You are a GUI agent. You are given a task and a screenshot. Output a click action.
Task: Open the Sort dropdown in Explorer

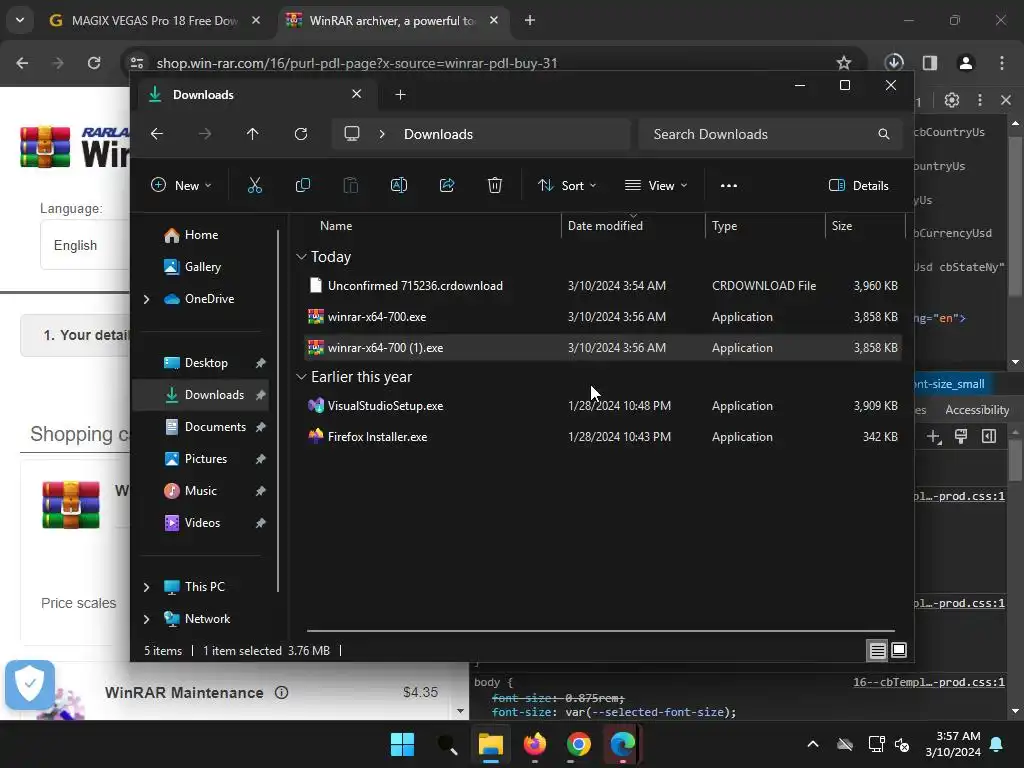(x=567, y=185)
